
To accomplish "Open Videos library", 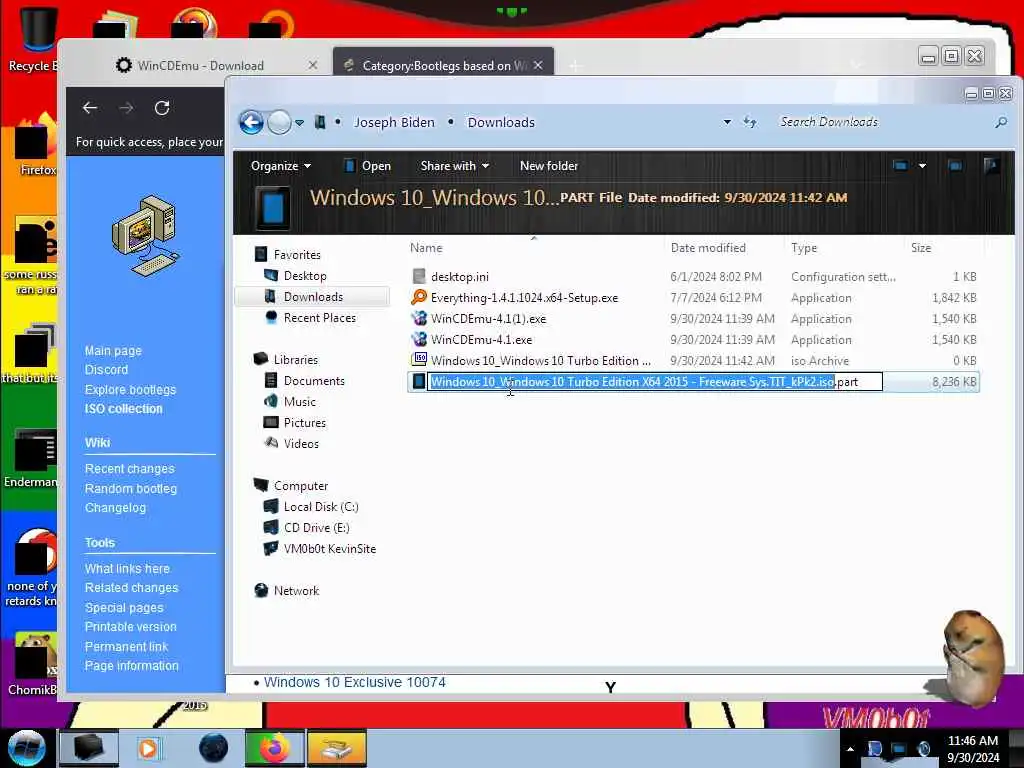I will point(301,443).
